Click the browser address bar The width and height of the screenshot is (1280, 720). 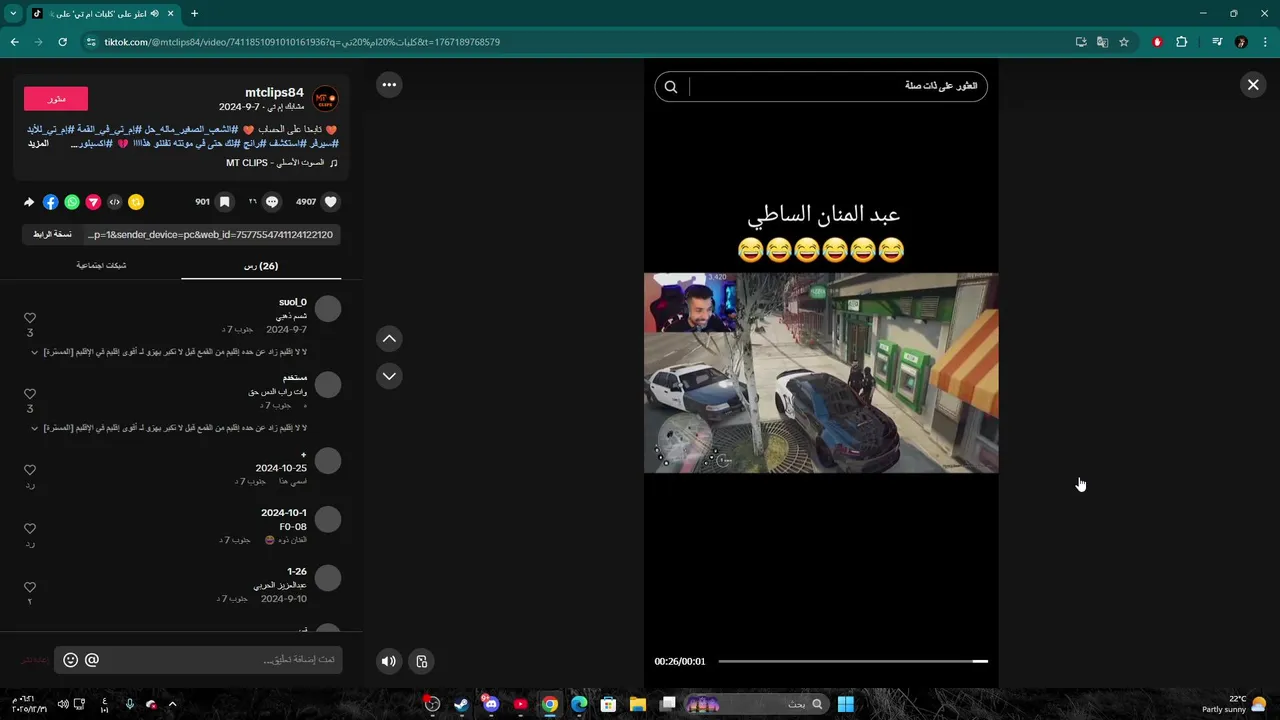[570, 42]
